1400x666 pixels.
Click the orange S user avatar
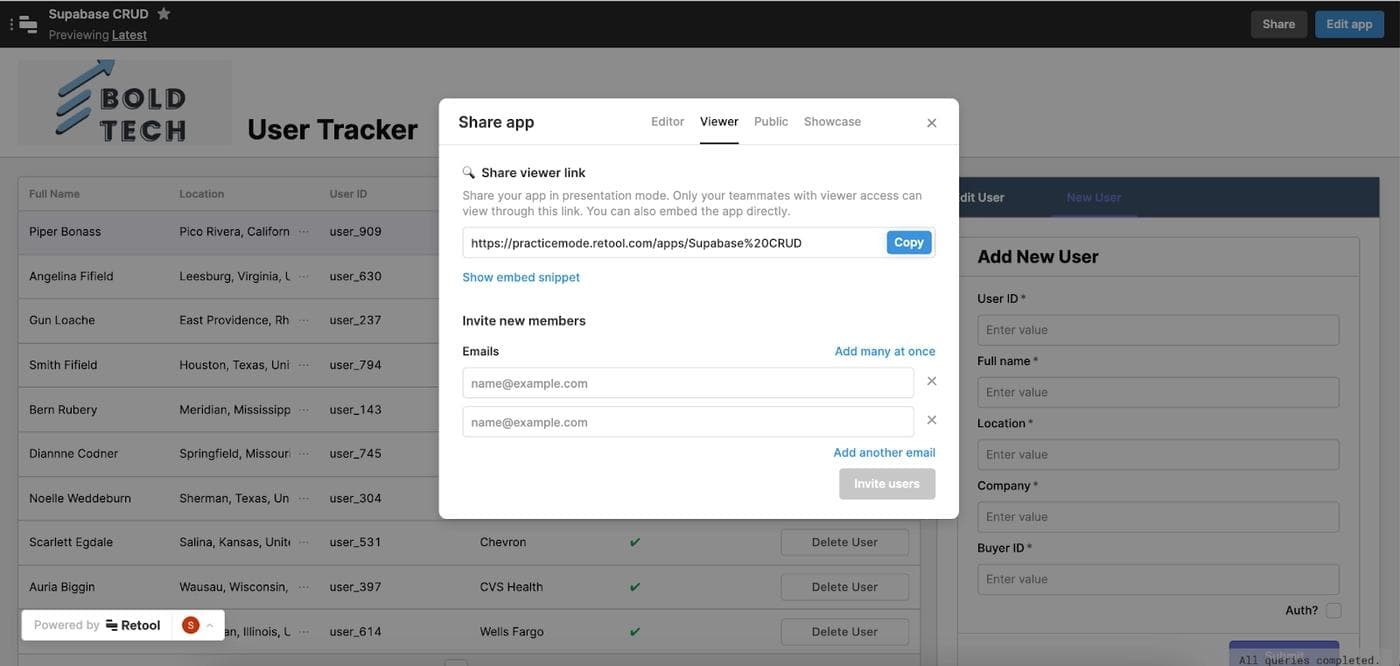click(190, 625)
